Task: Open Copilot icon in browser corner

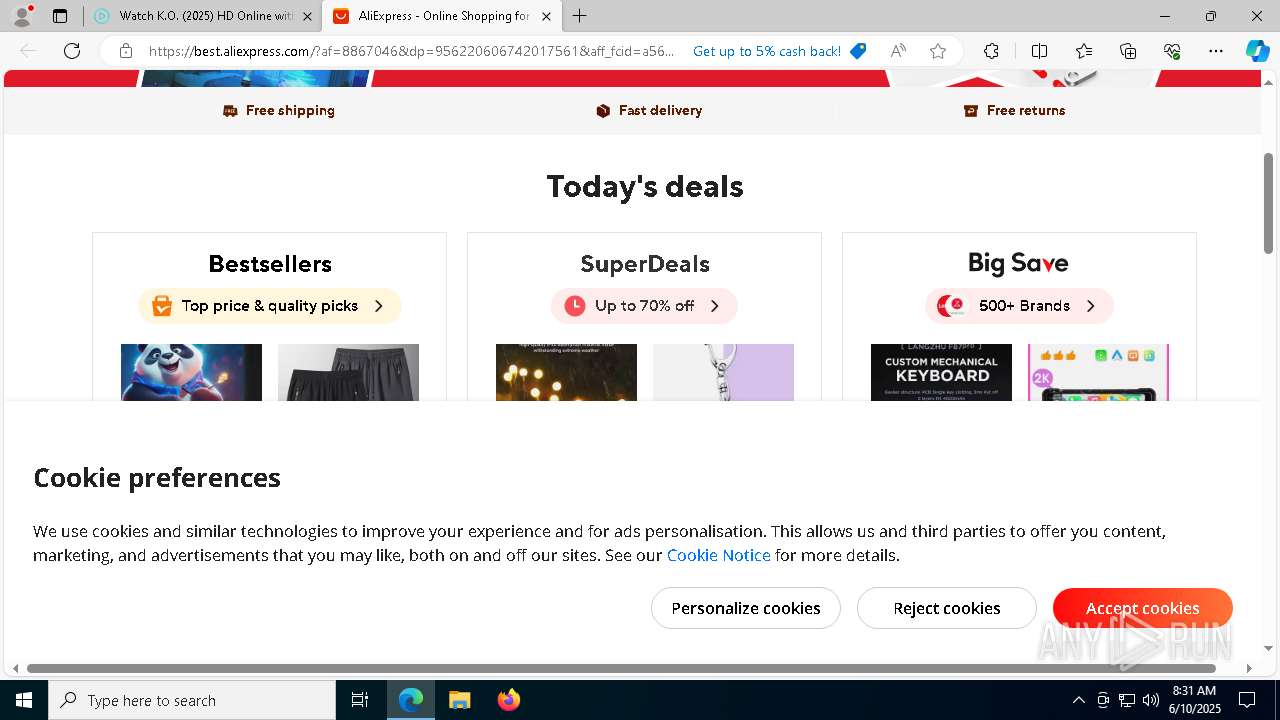Action: 1257,51
